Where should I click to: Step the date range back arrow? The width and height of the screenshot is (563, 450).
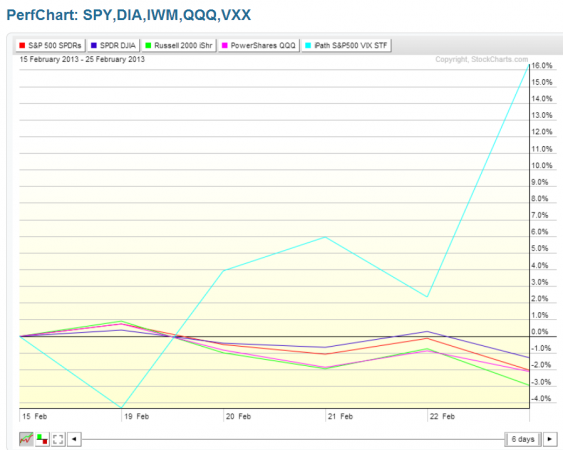pyautogui.click(x=74, y=439)
